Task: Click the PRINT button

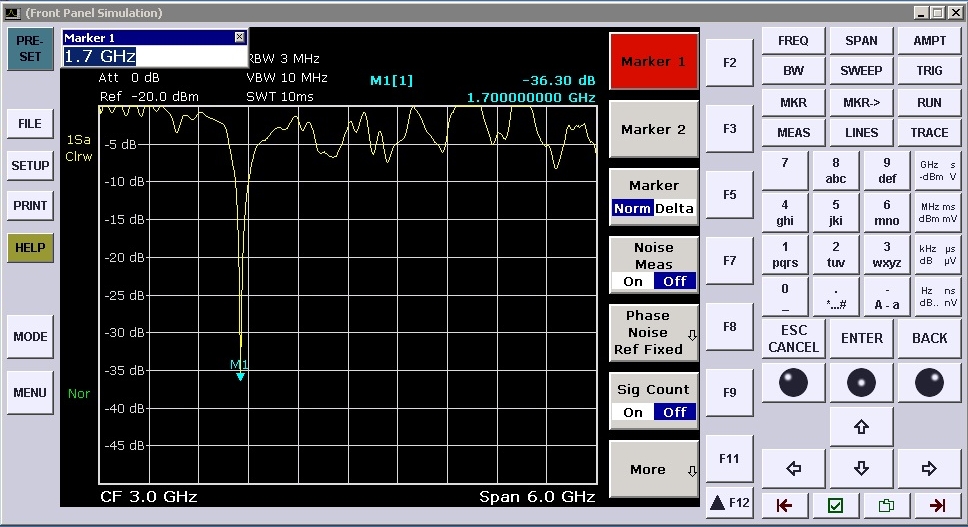Action: click(30, 205)
